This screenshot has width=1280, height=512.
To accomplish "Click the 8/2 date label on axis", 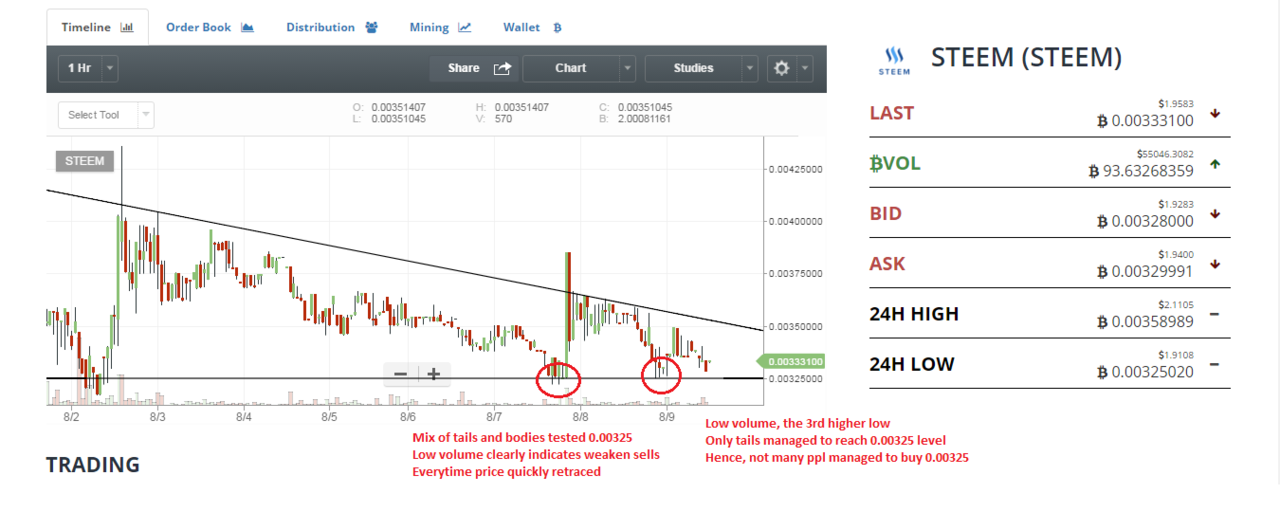I will click(x=71, y=417).
